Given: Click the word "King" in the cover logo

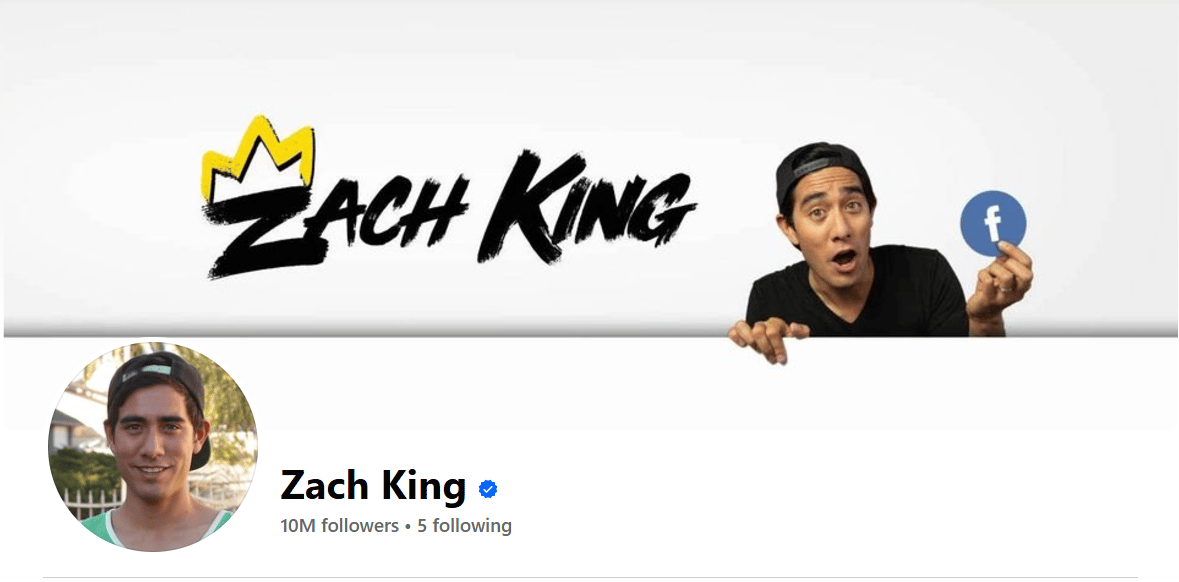Looking at the screenshot, I should [x=588, y=205].
